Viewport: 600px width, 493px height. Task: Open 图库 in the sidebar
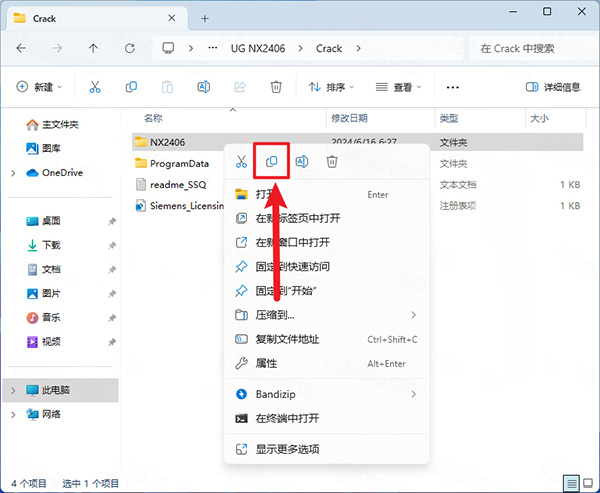43,148
